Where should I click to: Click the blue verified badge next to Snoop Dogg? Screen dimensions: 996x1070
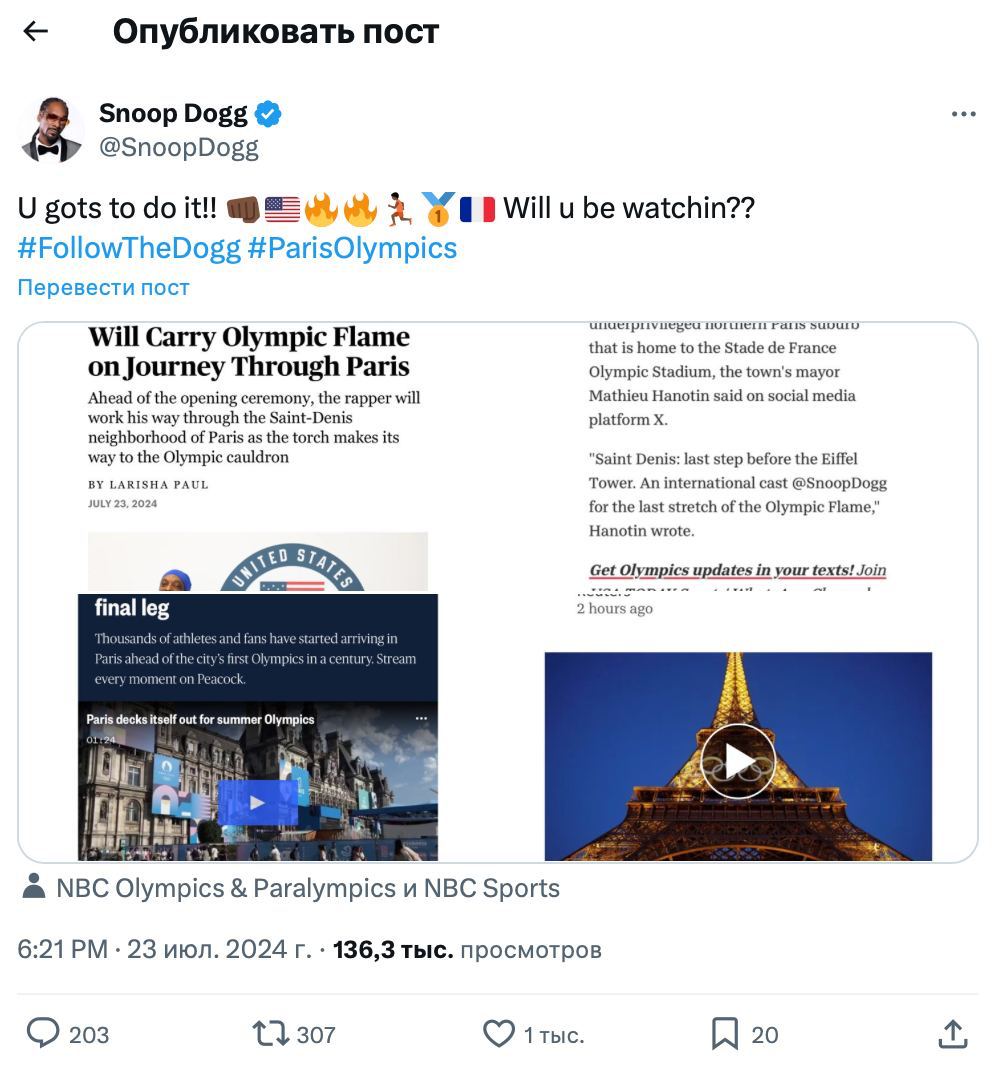coord(268,114)
